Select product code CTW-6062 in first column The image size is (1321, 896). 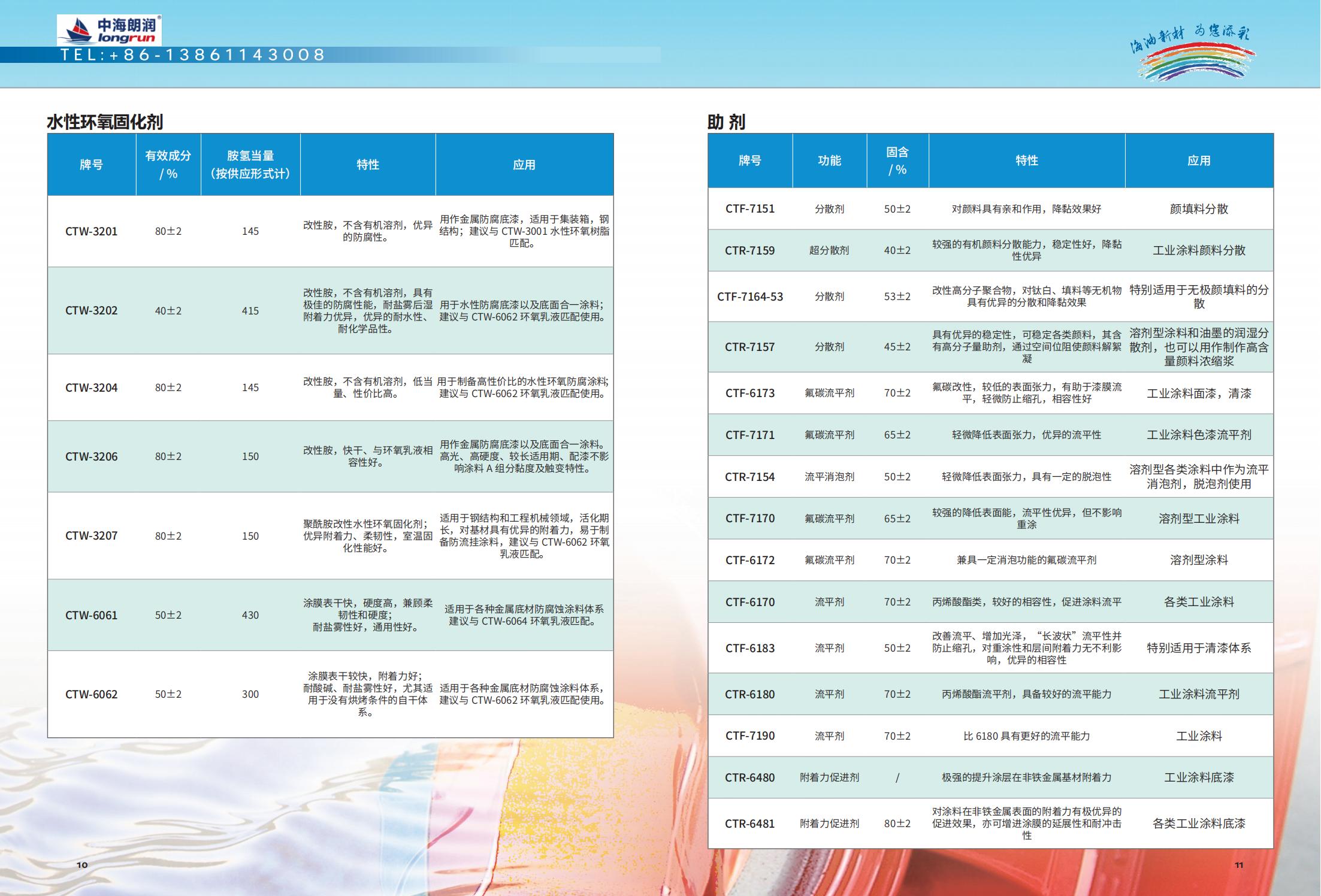pos(92,694)
